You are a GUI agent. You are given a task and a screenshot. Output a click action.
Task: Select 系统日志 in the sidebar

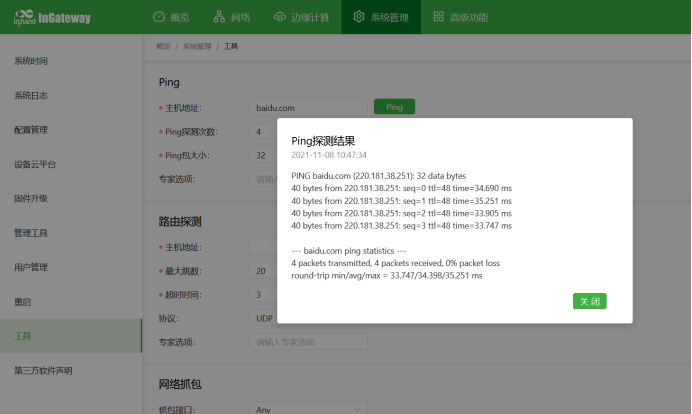[x=31, y=96]
